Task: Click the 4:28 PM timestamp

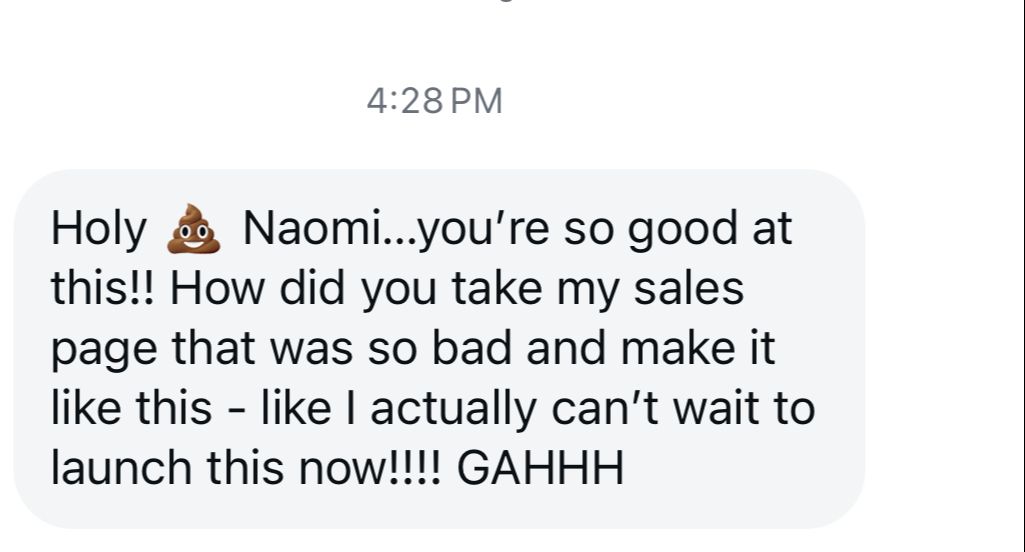Action: [435, 101]
